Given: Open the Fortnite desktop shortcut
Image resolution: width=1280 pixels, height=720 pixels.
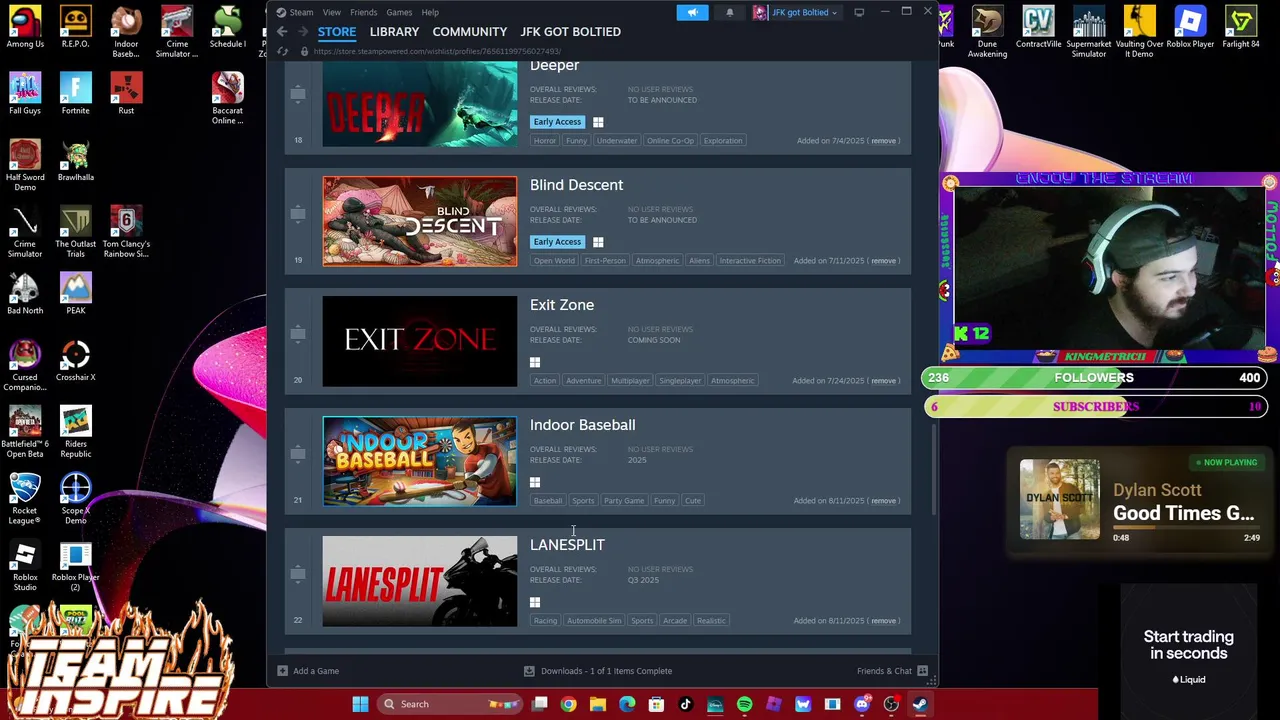Looking at the screenshot, I should click(75, 94).
